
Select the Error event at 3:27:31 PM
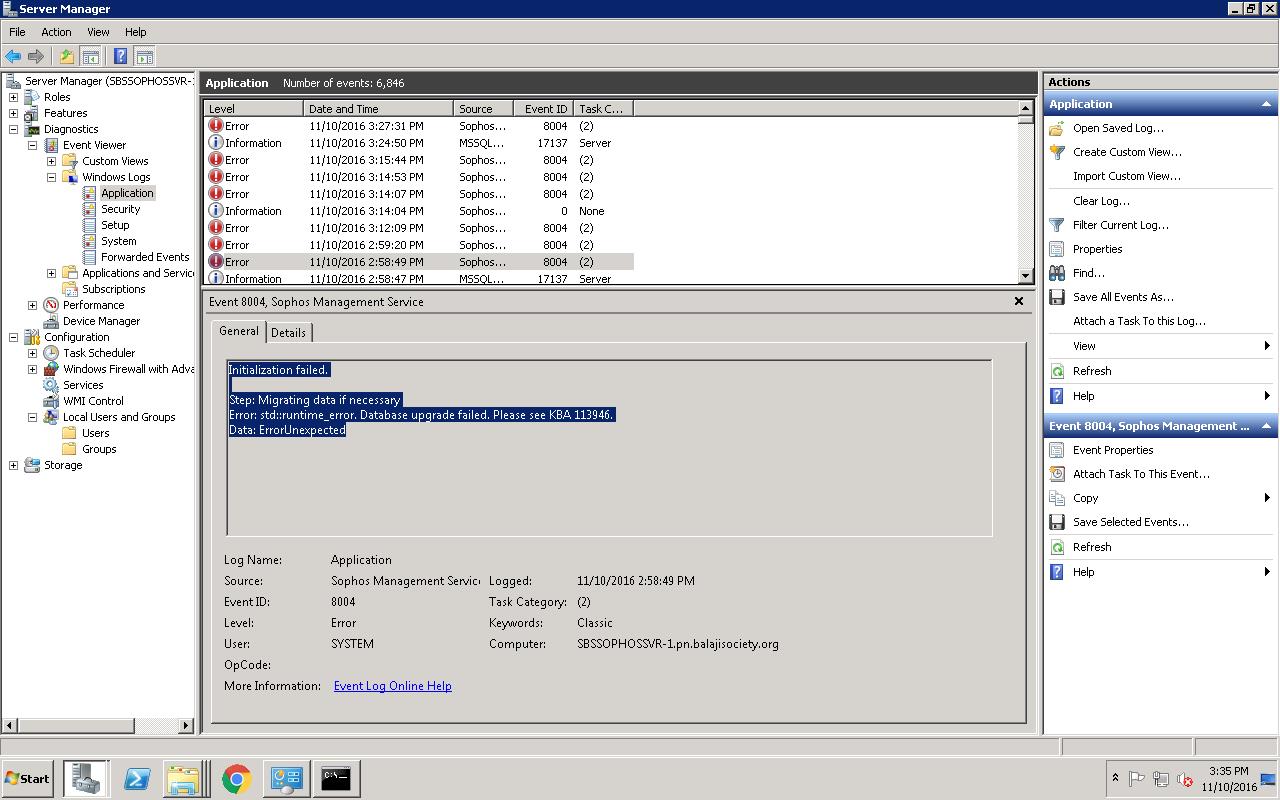point(418,126)
